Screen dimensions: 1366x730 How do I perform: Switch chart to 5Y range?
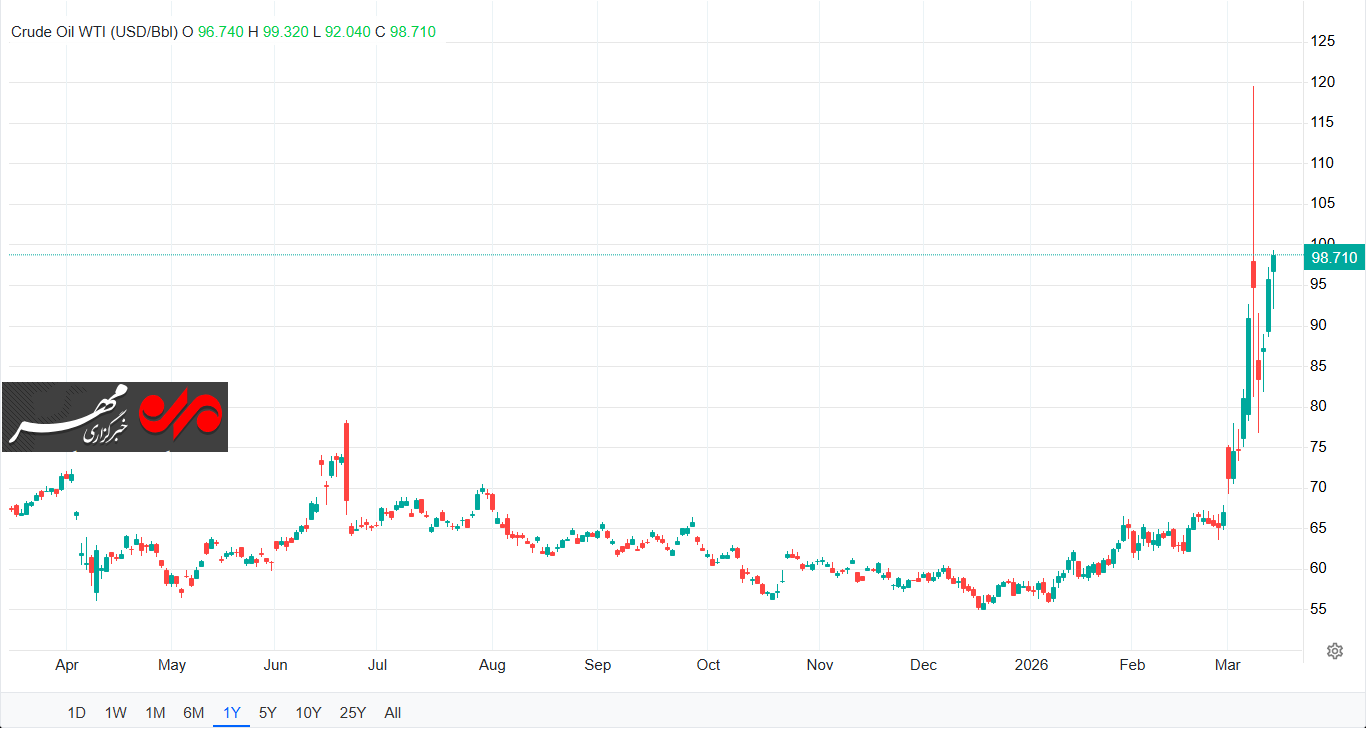click(268, 713)
